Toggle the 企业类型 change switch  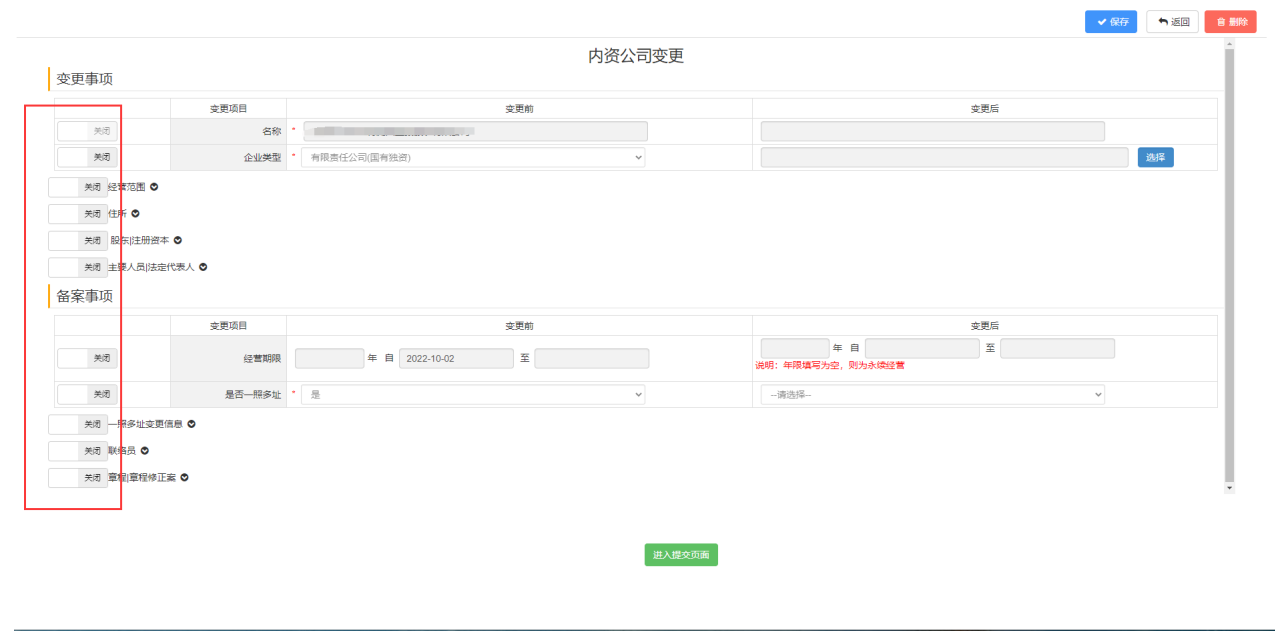88,157
